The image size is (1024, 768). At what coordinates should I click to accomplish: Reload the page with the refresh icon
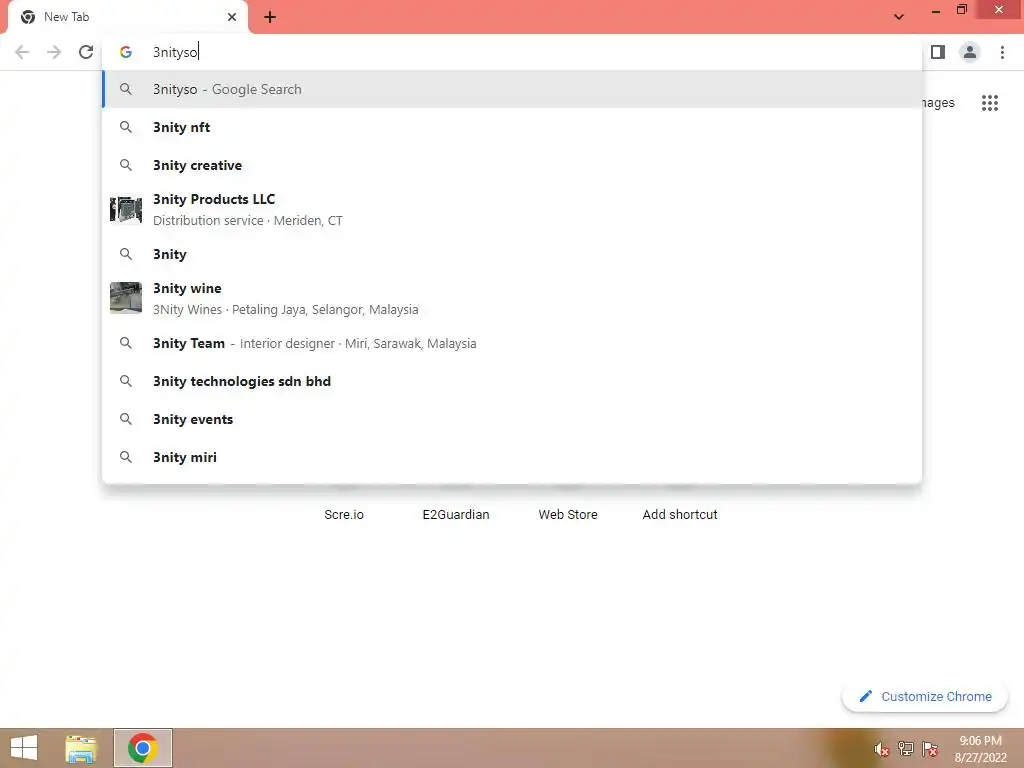click(x=86, y=52)
